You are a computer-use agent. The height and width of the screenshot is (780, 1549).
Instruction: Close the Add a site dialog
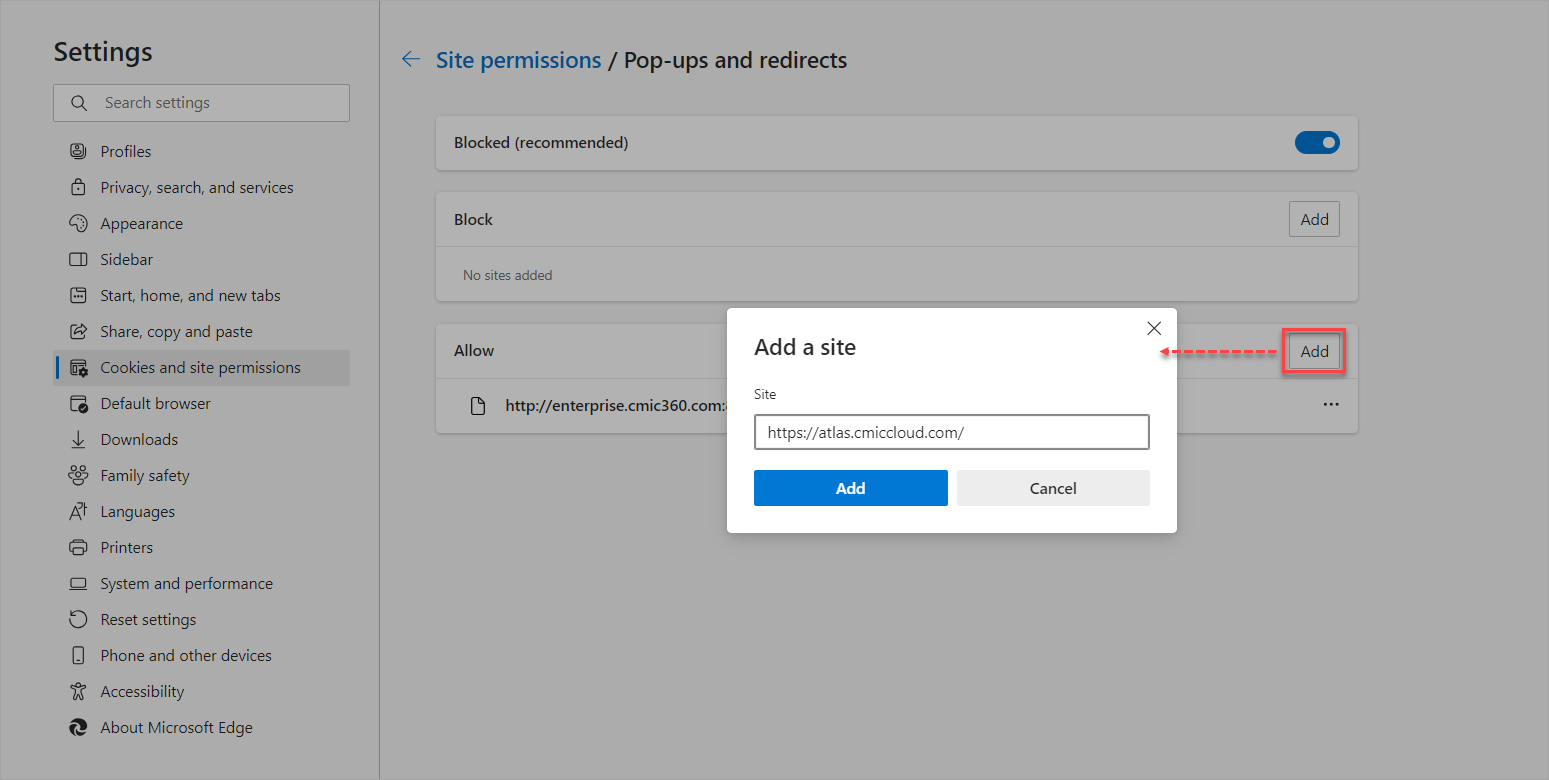pos(1154,329)
